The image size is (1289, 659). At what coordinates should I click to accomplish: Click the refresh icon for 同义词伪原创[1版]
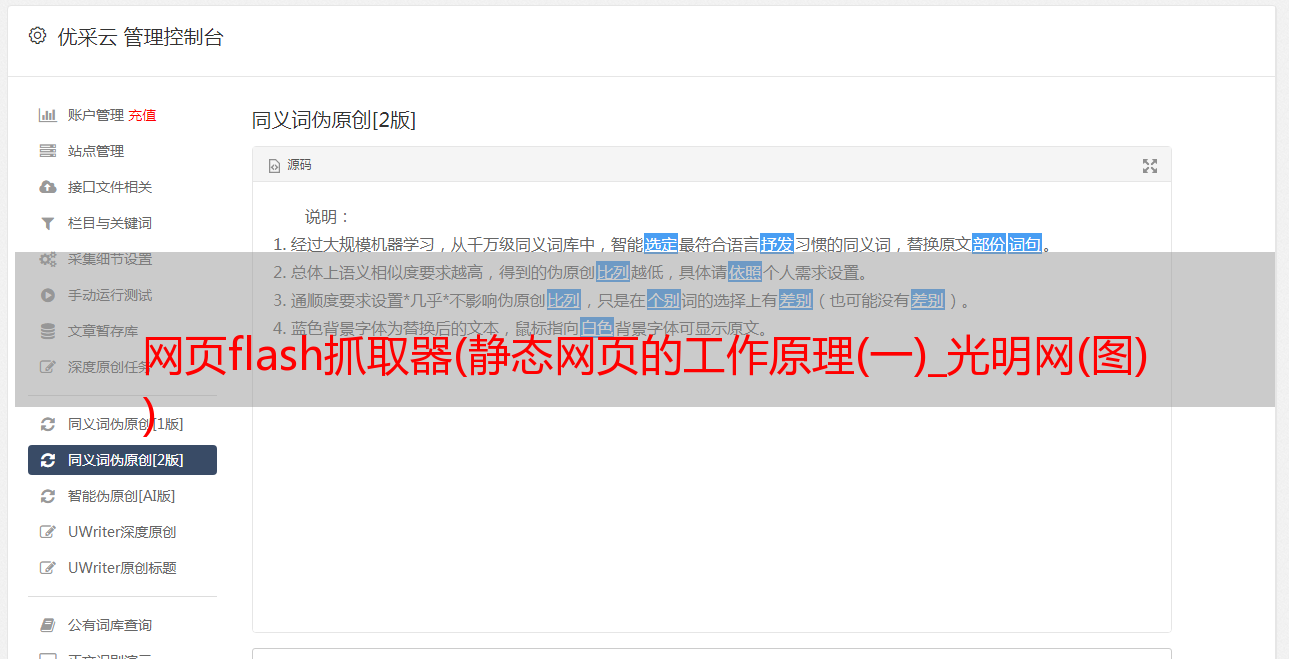pos(47,424)
